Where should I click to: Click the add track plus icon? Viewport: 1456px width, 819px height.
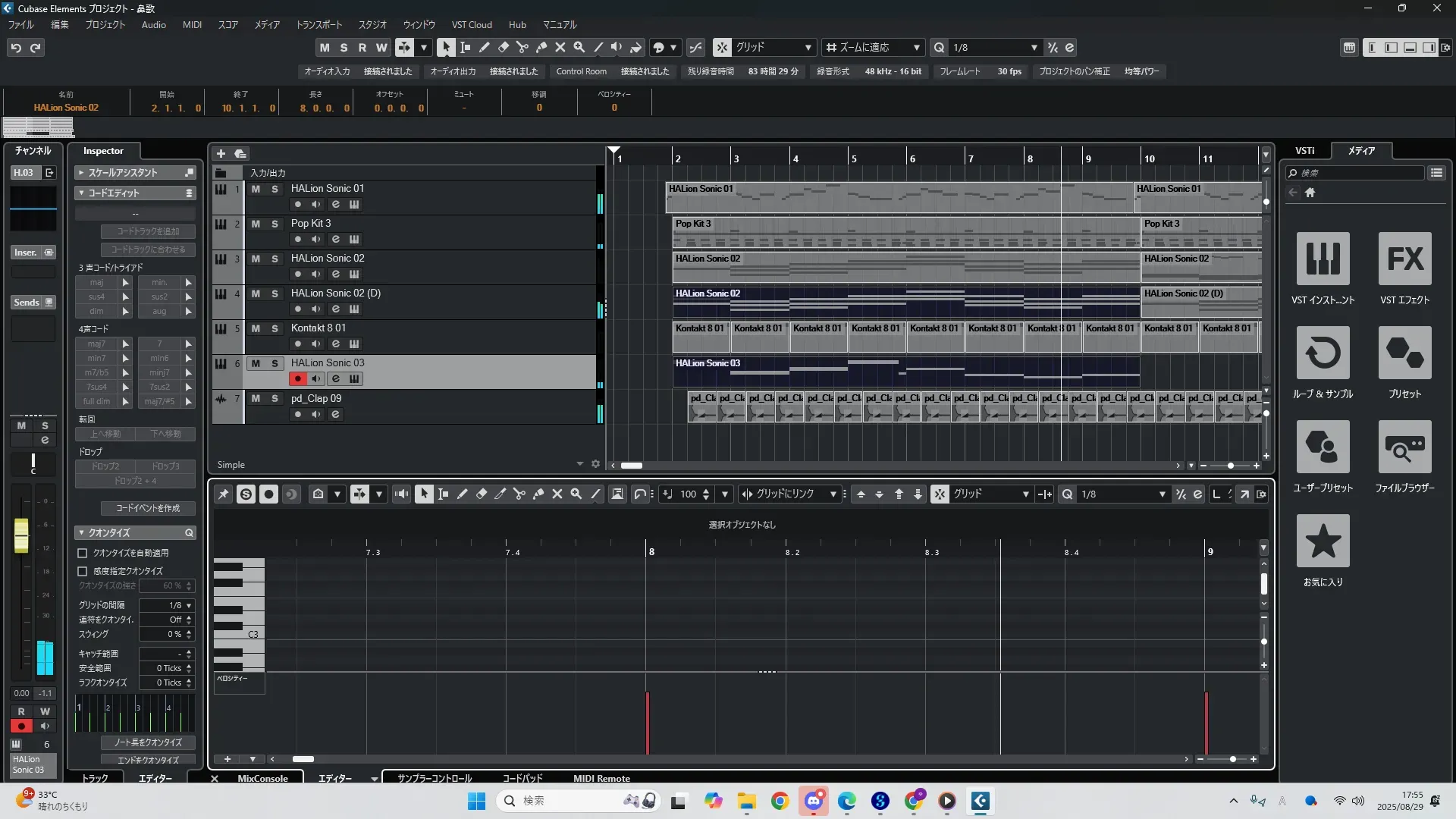coord(221,153)
